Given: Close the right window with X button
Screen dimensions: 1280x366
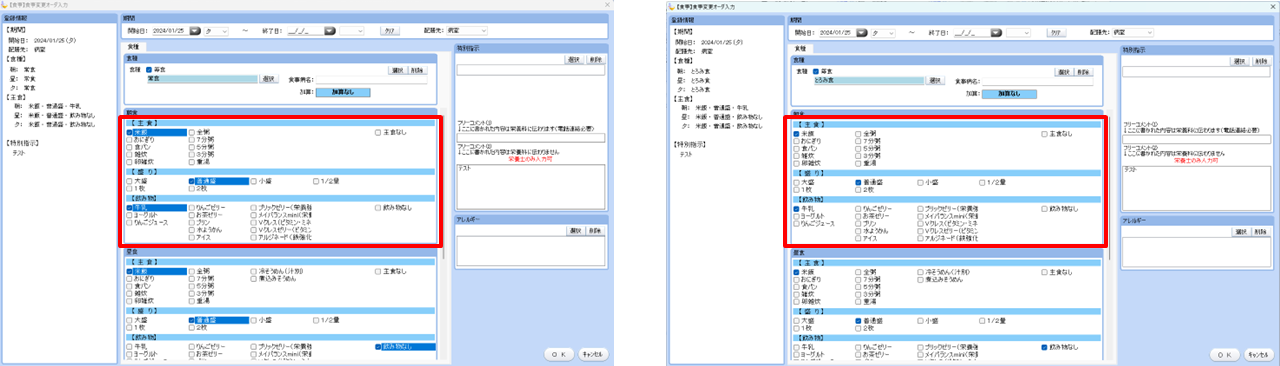Looking at the screenshot, I should (x=1272, y=6).
